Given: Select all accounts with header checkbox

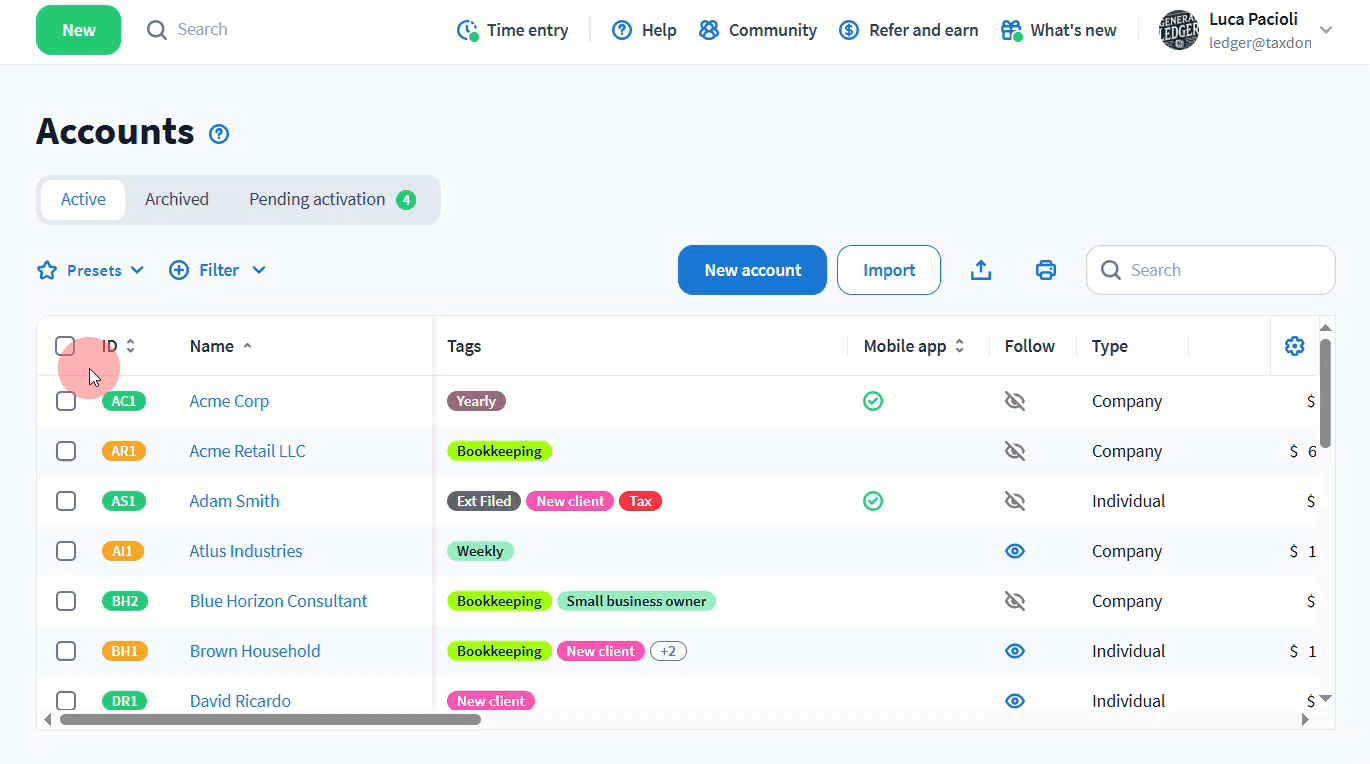Looking at the screenshot, I should point(66,346).
